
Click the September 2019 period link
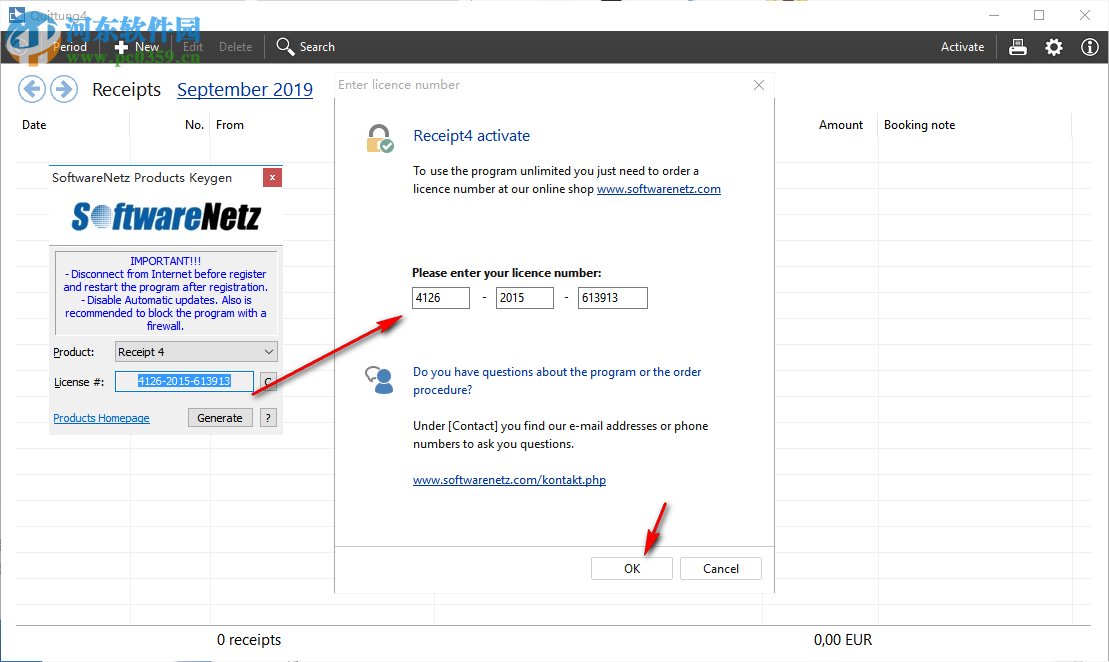[x=244, y=89]
